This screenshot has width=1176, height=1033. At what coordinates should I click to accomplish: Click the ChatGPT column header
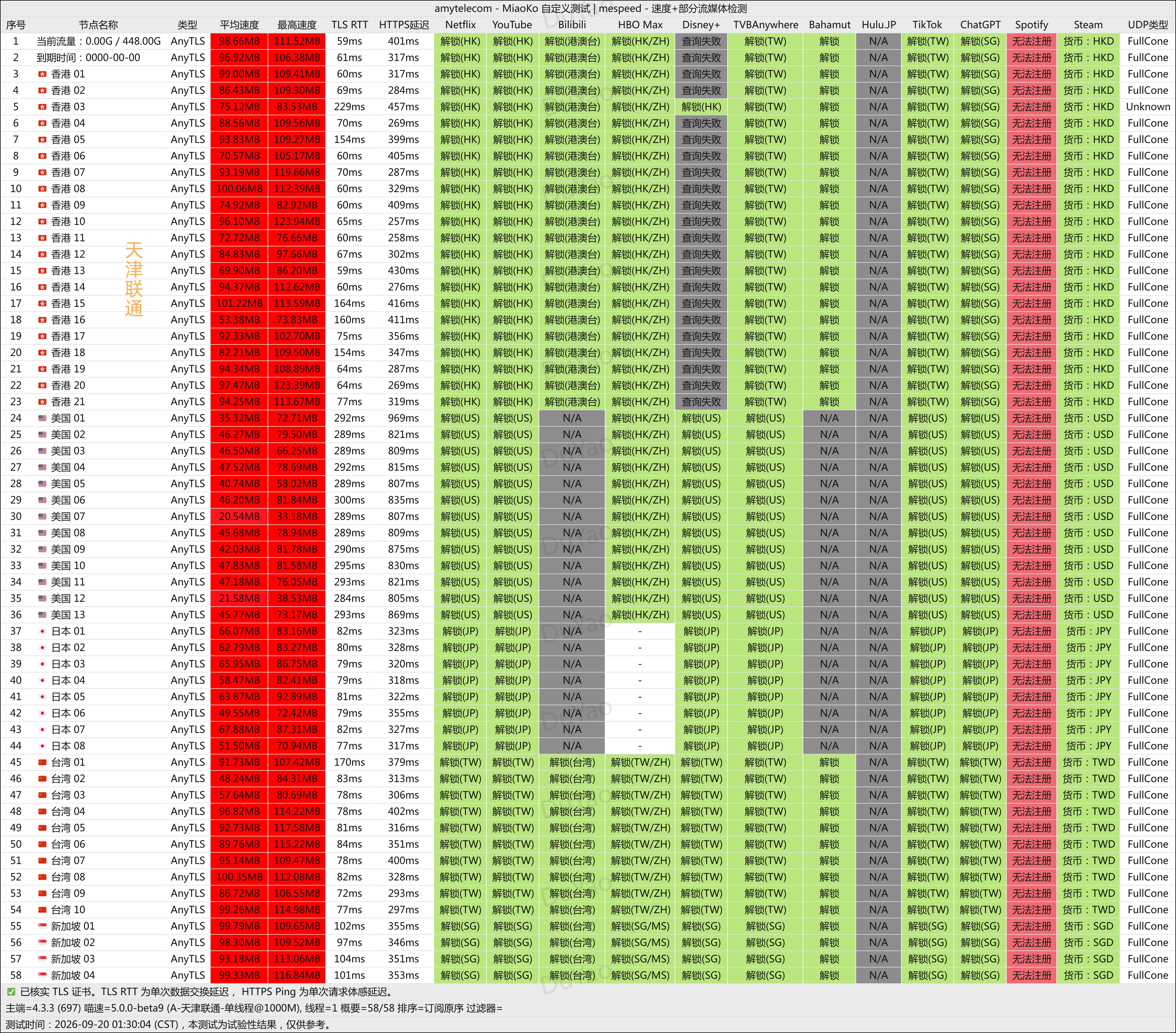click(980, 25)
